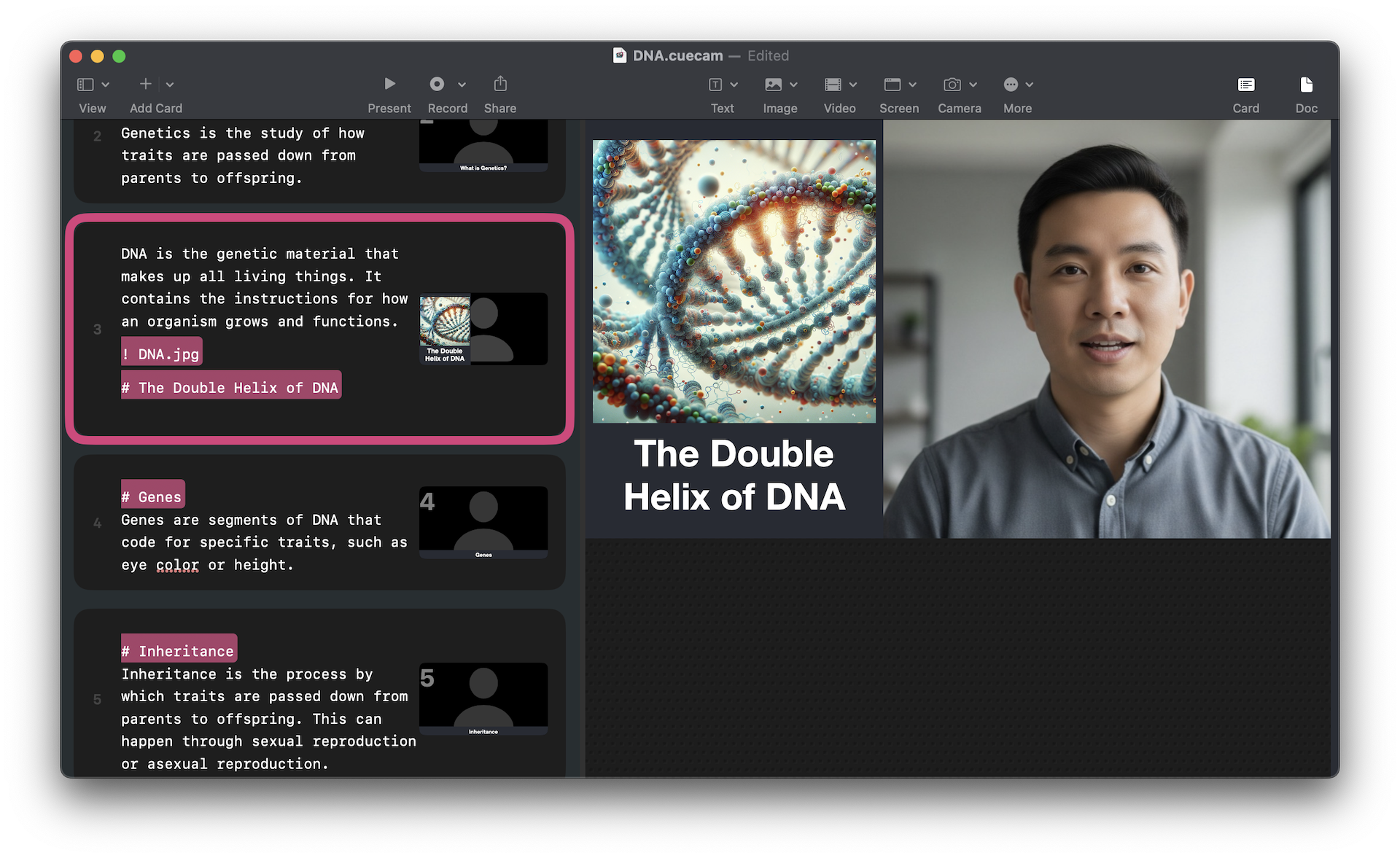Click the DNA.cuecam window title
This screenshot has height=858, width=1400.
pos(678,55)
